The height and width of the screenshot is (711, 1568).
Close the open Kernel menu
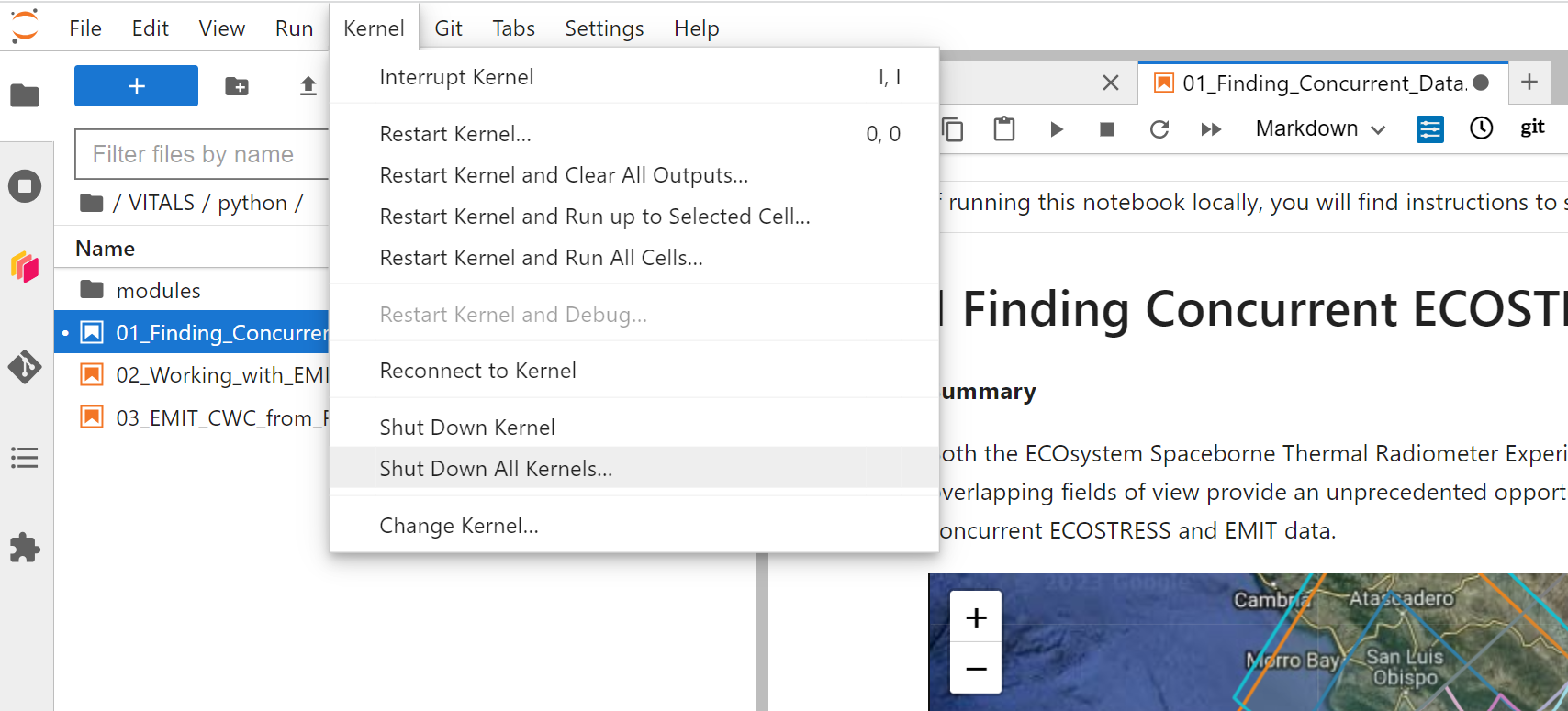[374, 28]
